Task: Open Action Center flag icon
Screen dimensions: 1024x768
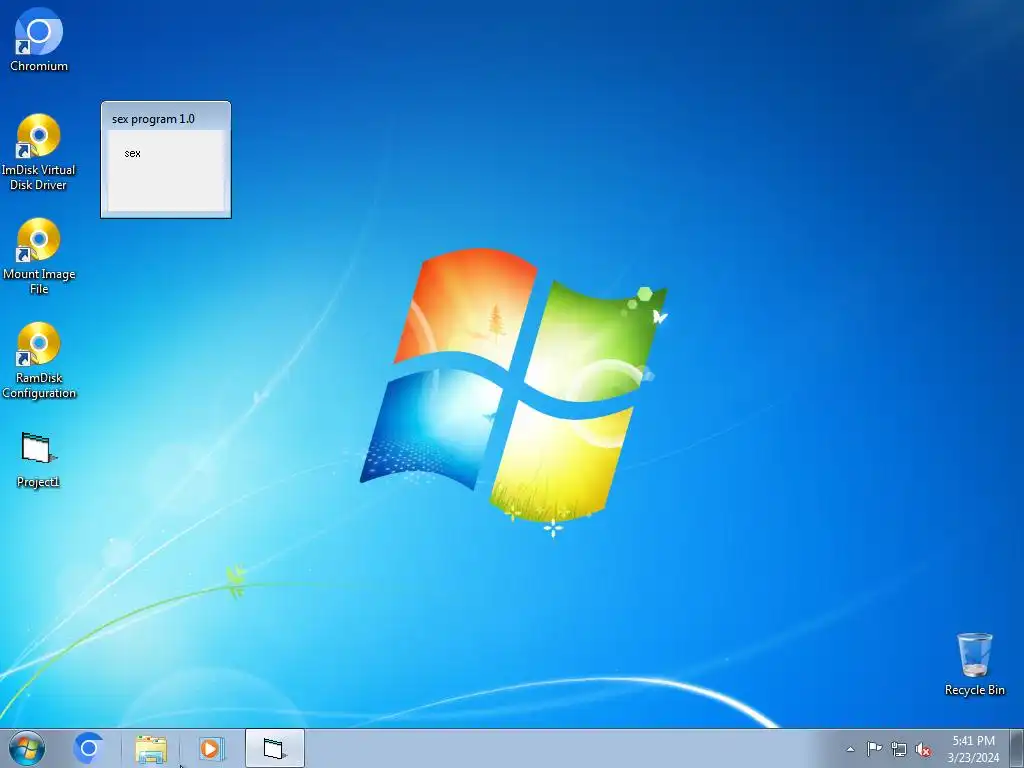Action: pyautogui.click(x=874, y=749)
